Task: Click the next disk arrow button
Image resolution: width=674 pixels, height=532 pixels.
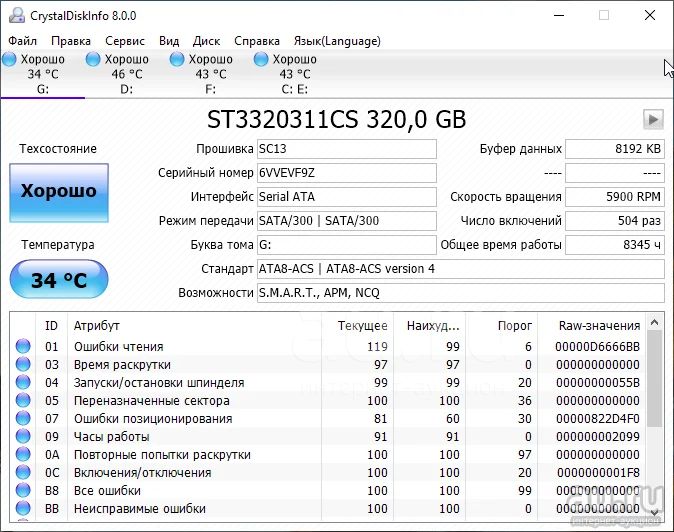Action: (653, 119)
